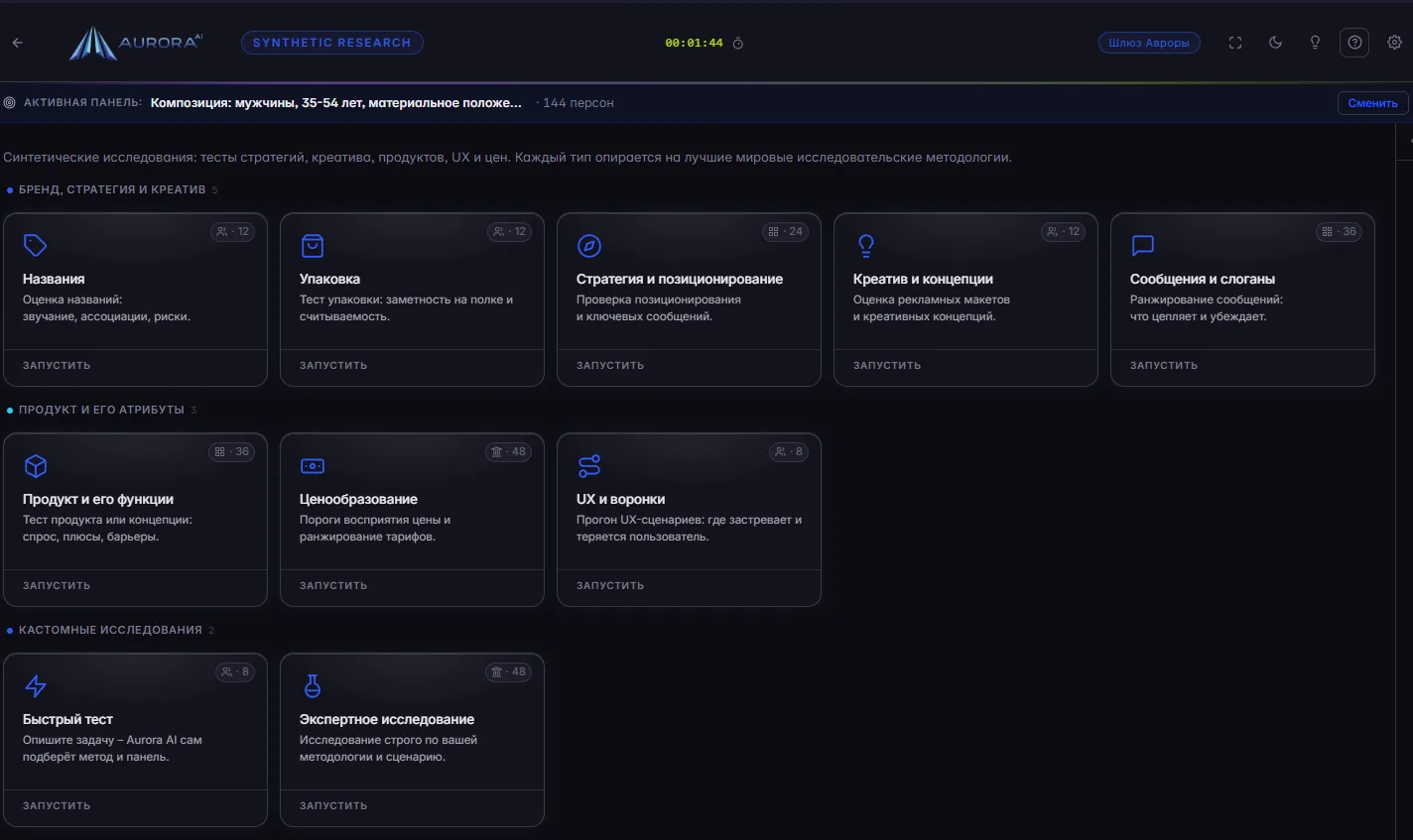Select the Кастомные исследования section header
This screenshot has width=1413, height=840.
[x=110, y=630]
